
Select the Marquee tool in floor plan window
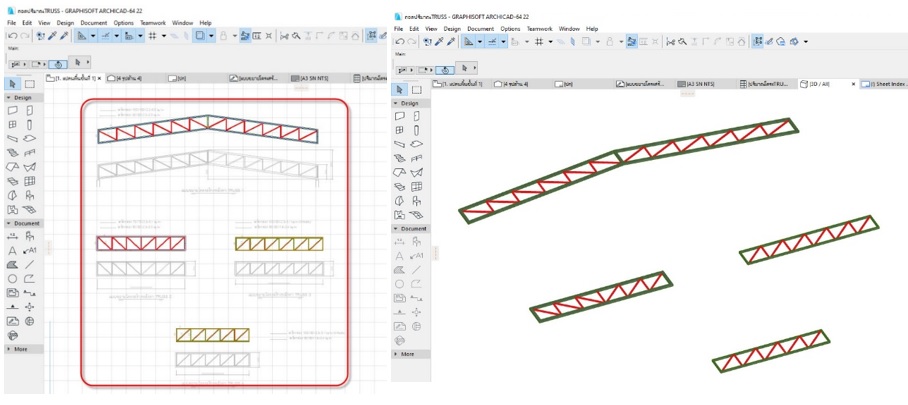[29, 84]
